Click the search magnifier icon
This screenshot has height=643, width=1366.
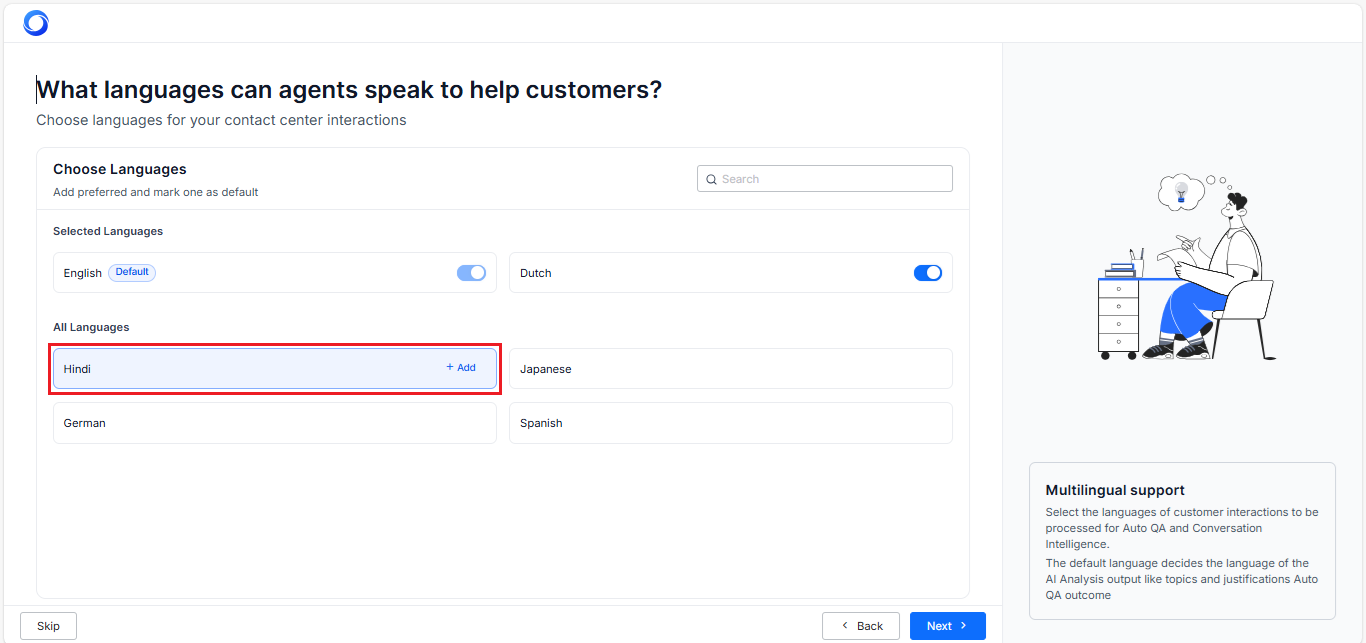pyautogui.click(x=711, y=180)
